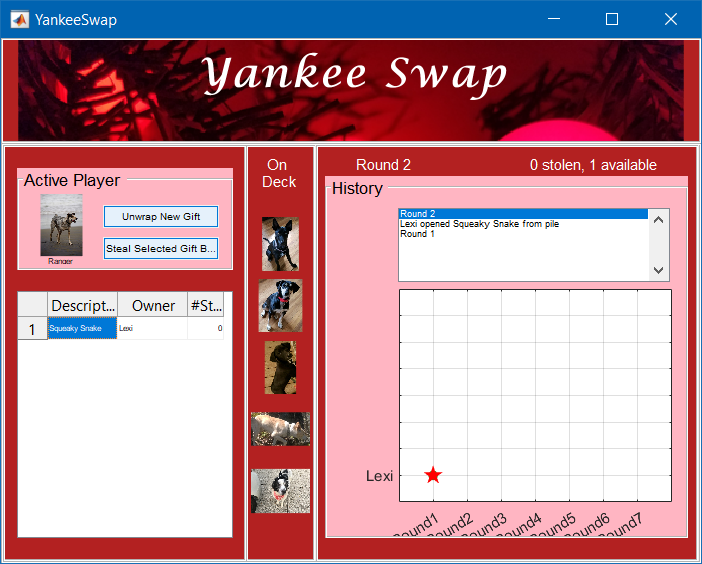Select the Squeaky Snake gift cell
Viewport: 702px width, 564px height.
(82, 328)
